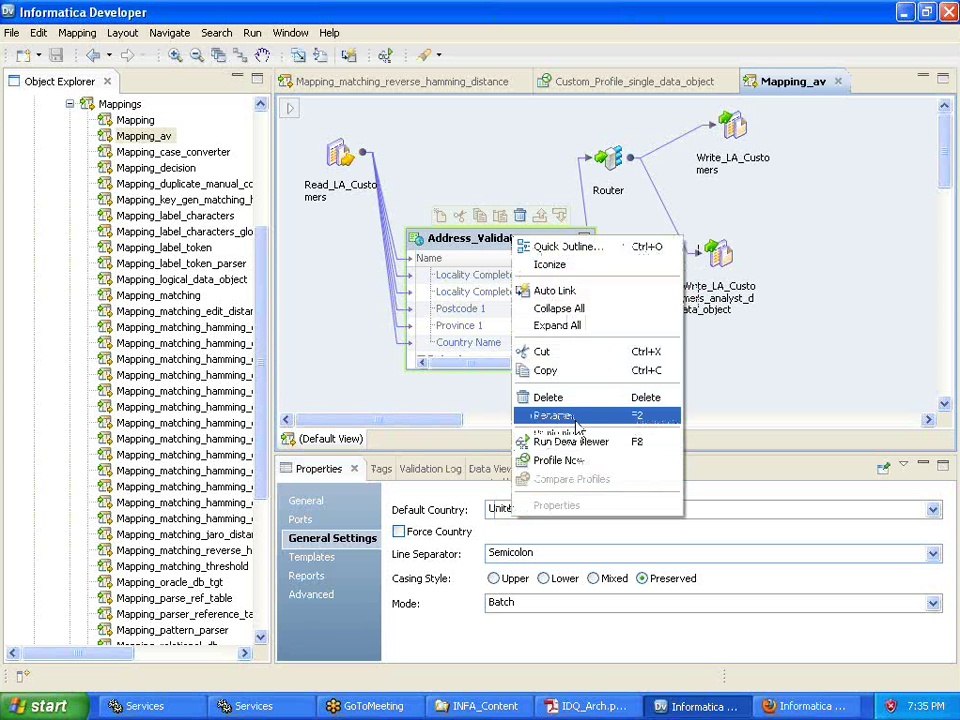Open the Mapping menu in menu bar

tap(77, 33)
